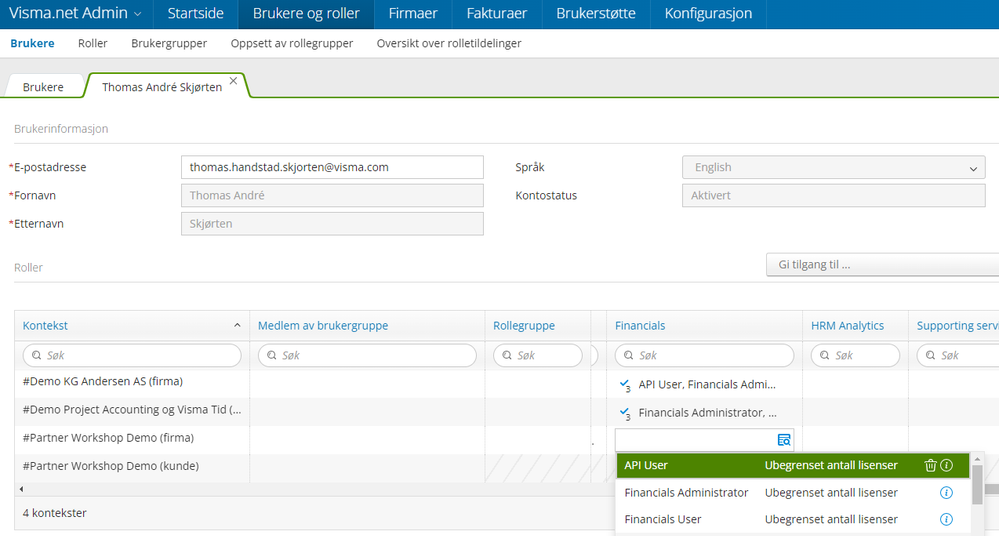This screenshot has height=536, width=999.
Task: Close the Thomas André Skjørten tab
Action: [x=234, y=81]
